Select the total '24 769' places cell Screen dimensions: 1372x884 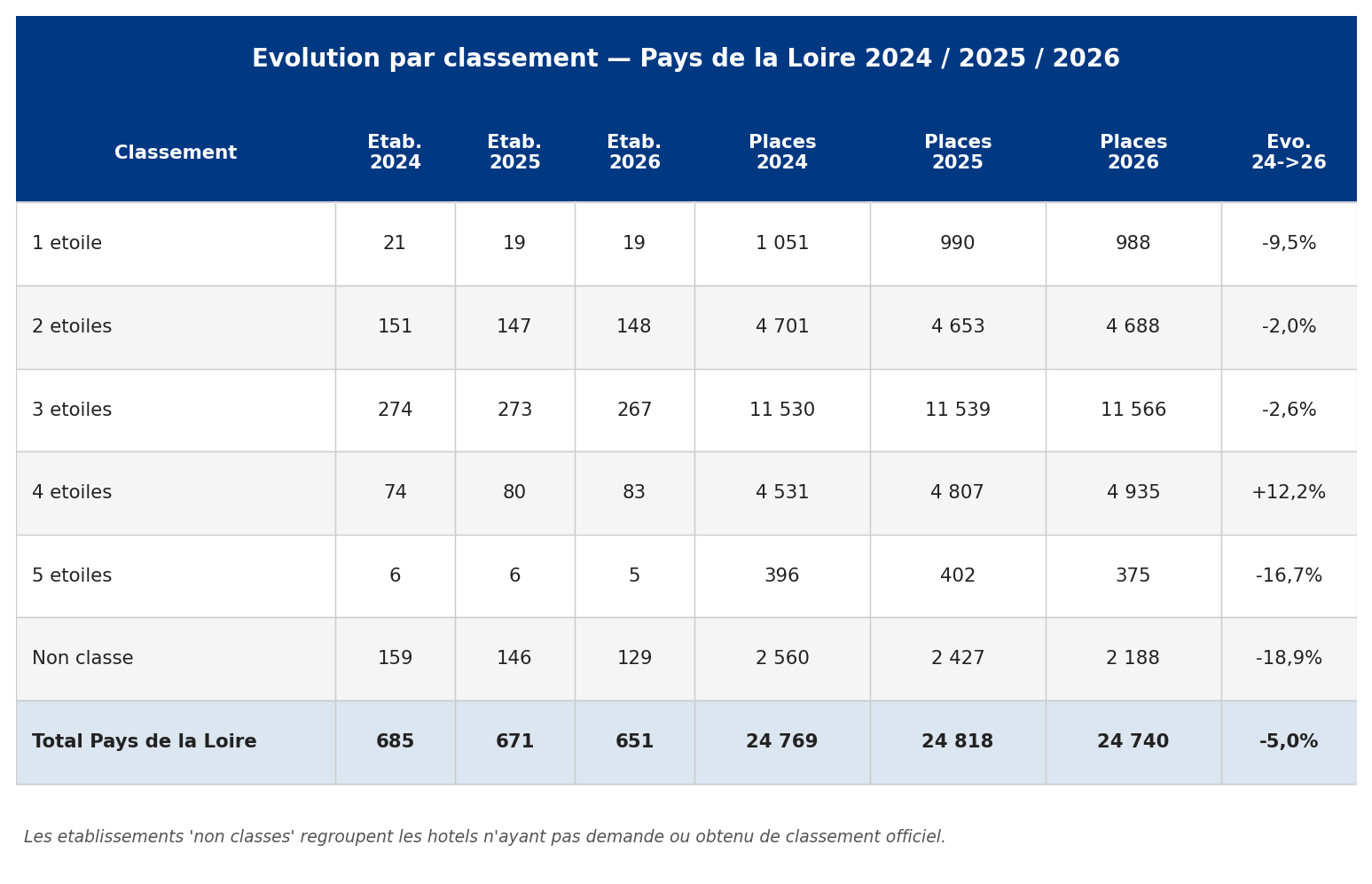782,742
